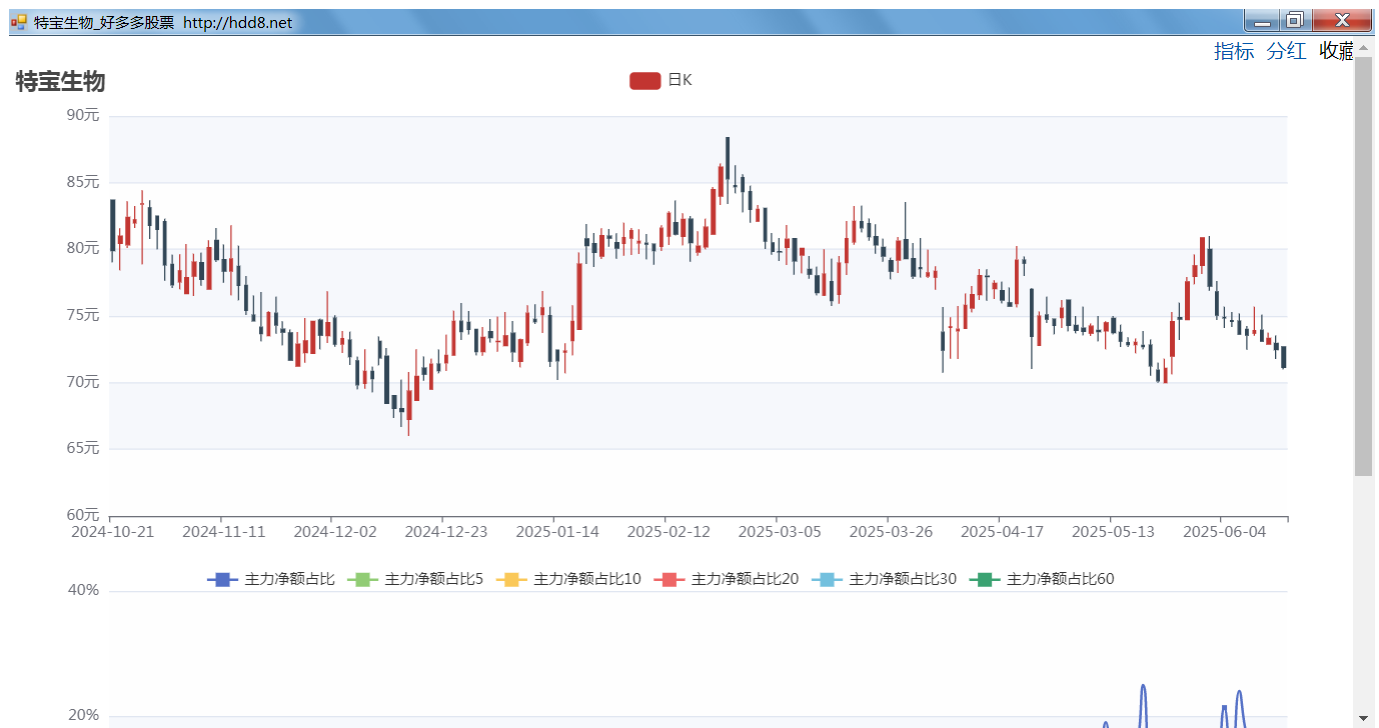
Task: Click the 日K legend text label
Action: point(680,80)
